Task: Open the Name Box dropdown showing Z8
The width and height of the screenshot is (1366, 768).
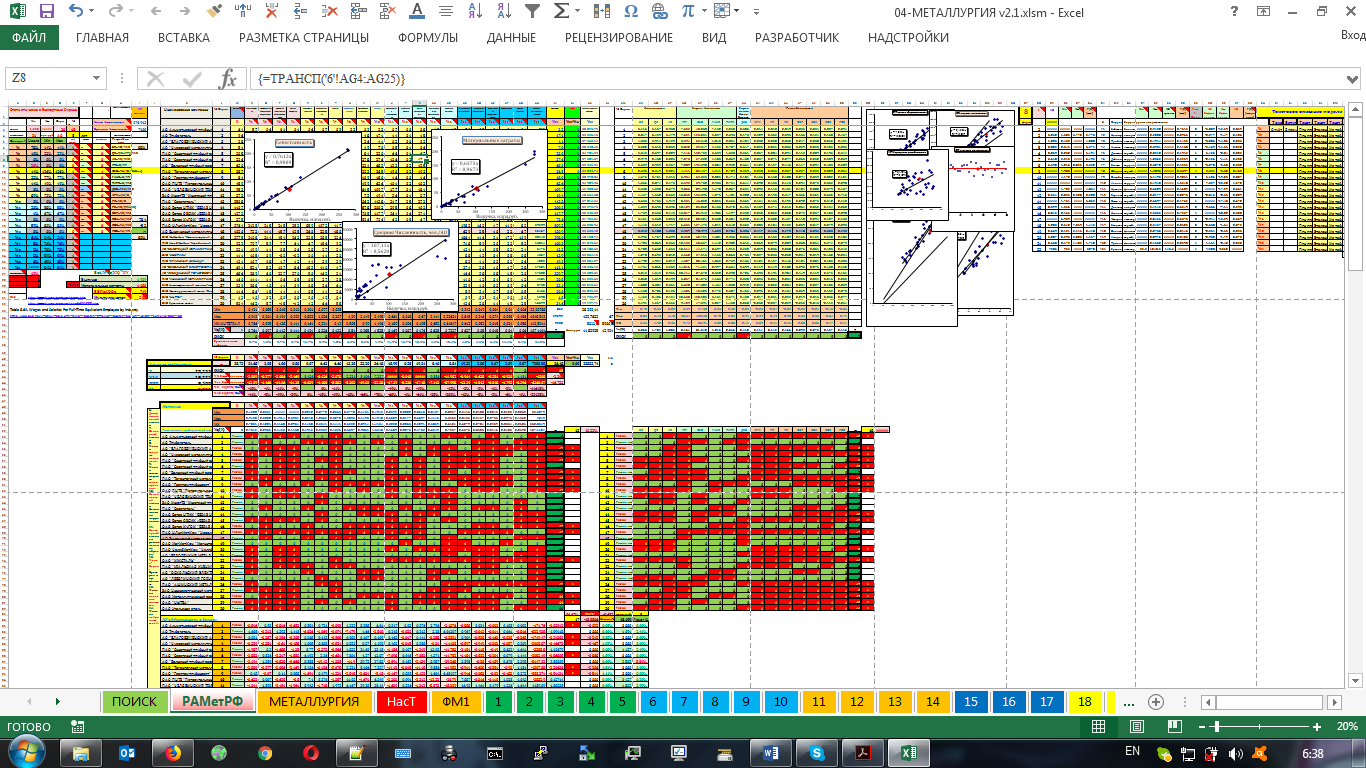Action: click(97, 79)
